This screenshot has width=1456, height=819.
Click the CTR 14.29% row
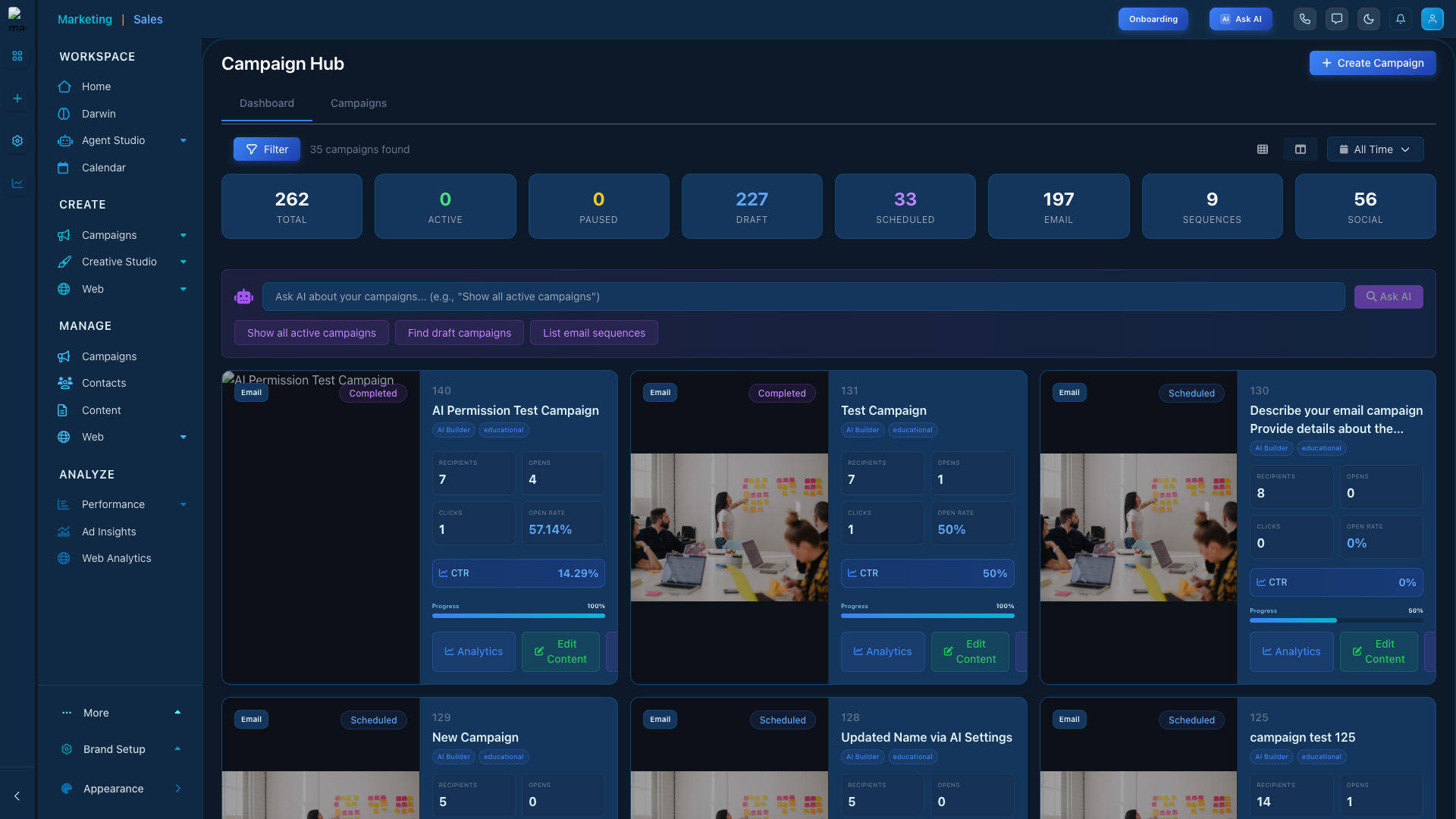[x=519, y=573]
